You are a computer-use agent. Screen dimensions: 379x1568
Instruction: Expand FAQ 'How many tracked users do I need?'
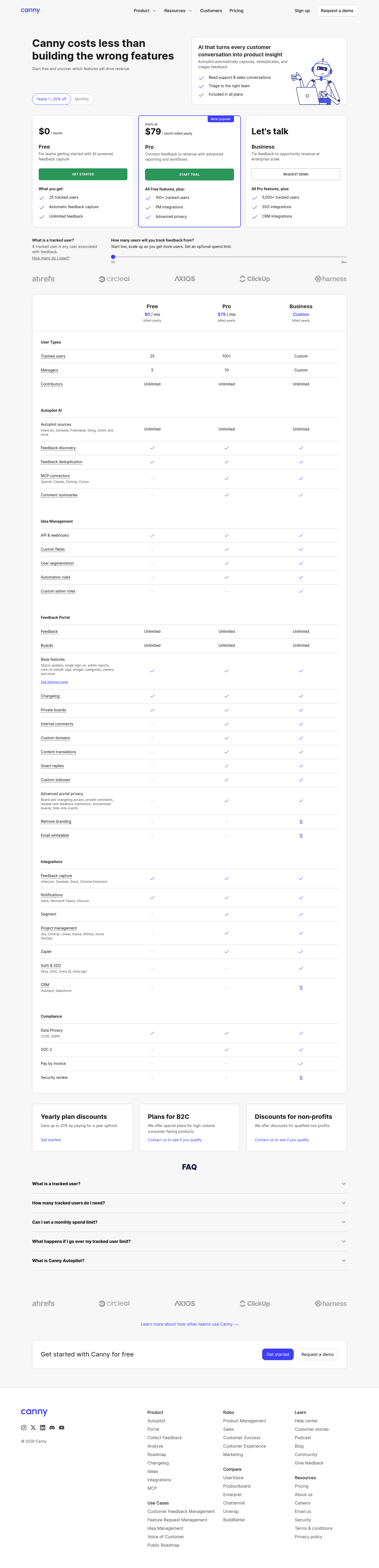pos(189,1203)
